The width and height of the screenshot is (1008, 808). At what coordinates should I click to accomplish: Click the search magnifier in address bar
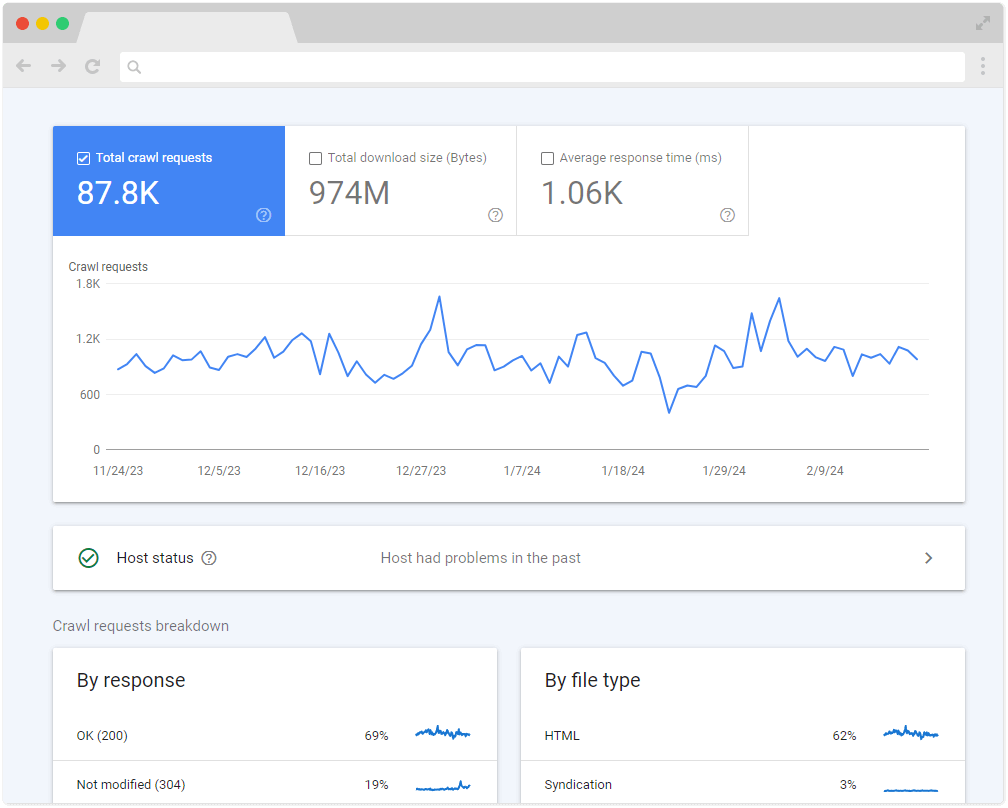point(134,67)
